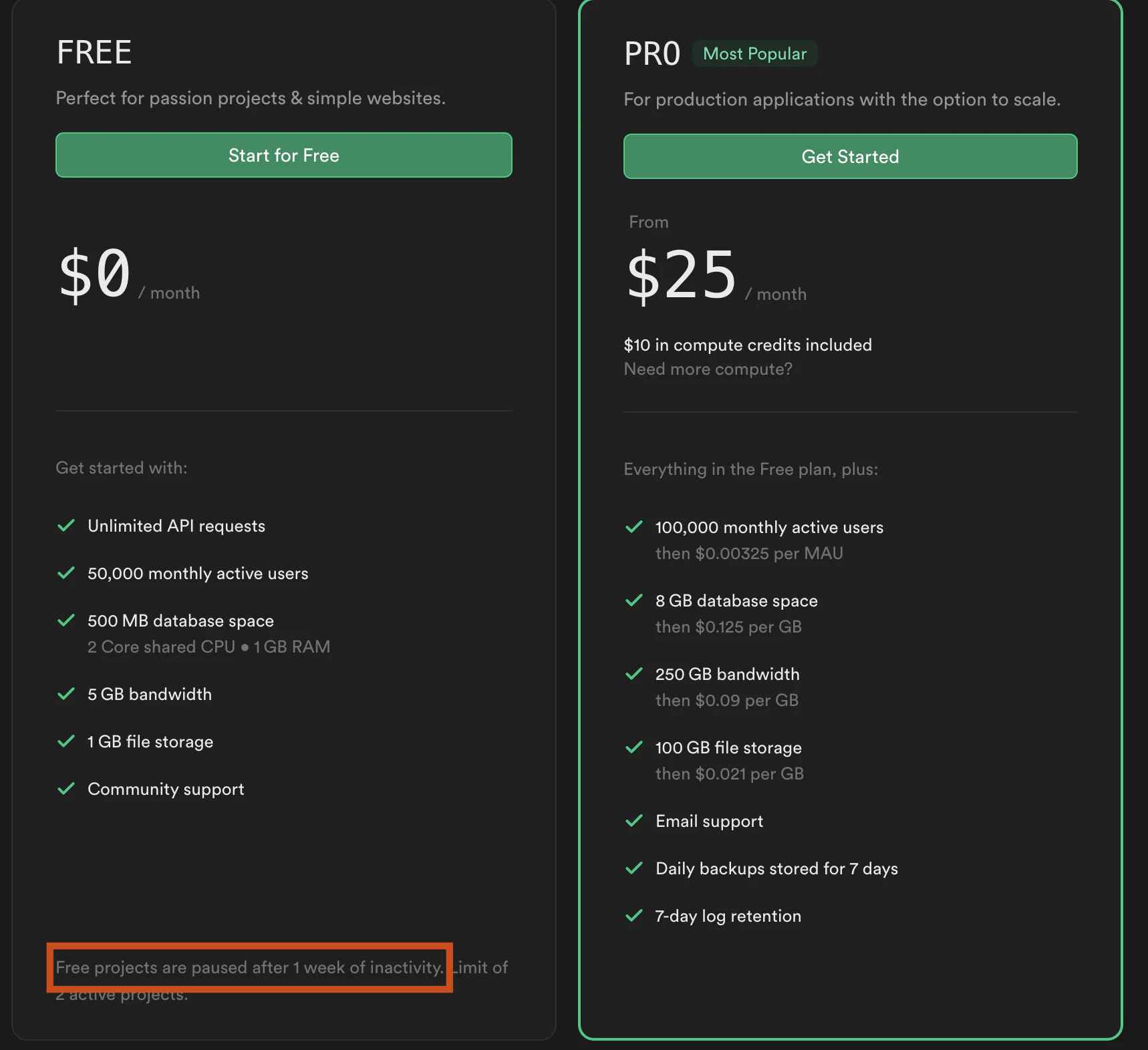Click the Most Popular badge
The height and width of the screenshot is (1050, 1148).
coord(755,53)
